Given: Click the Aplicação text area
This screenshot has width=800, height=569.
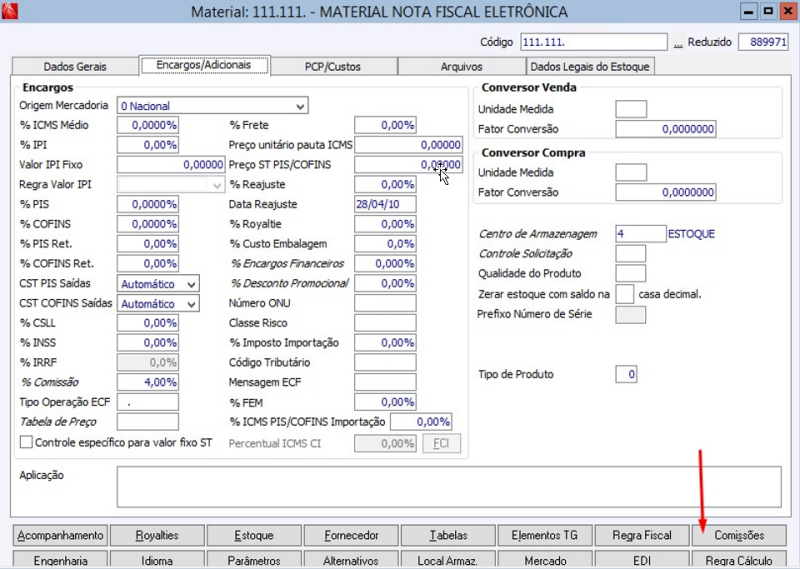Looking at the screenshot, I should [x=449, y=487].
